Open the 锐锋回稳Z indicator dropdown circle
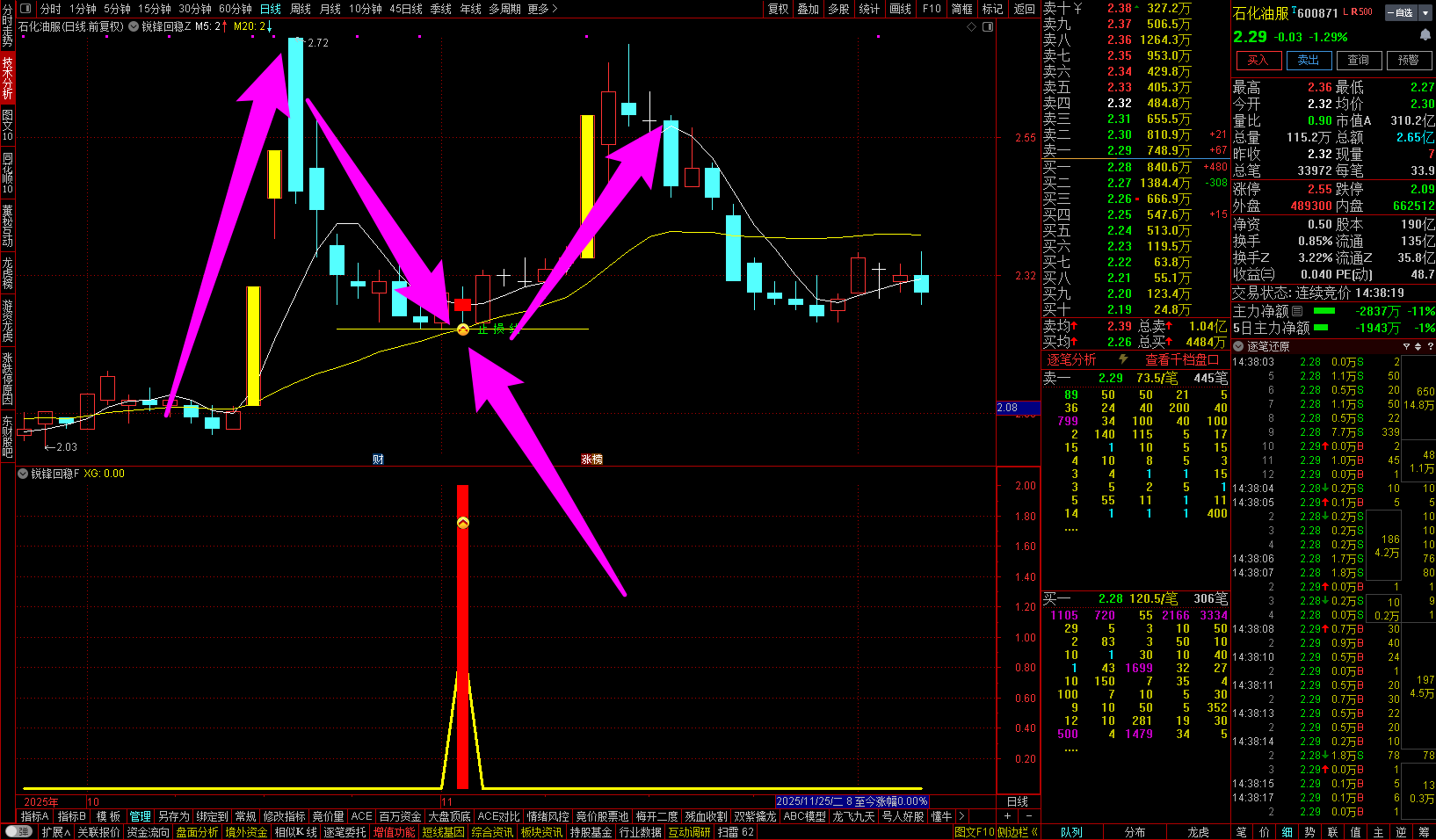1436x840 pixels. 134,26
